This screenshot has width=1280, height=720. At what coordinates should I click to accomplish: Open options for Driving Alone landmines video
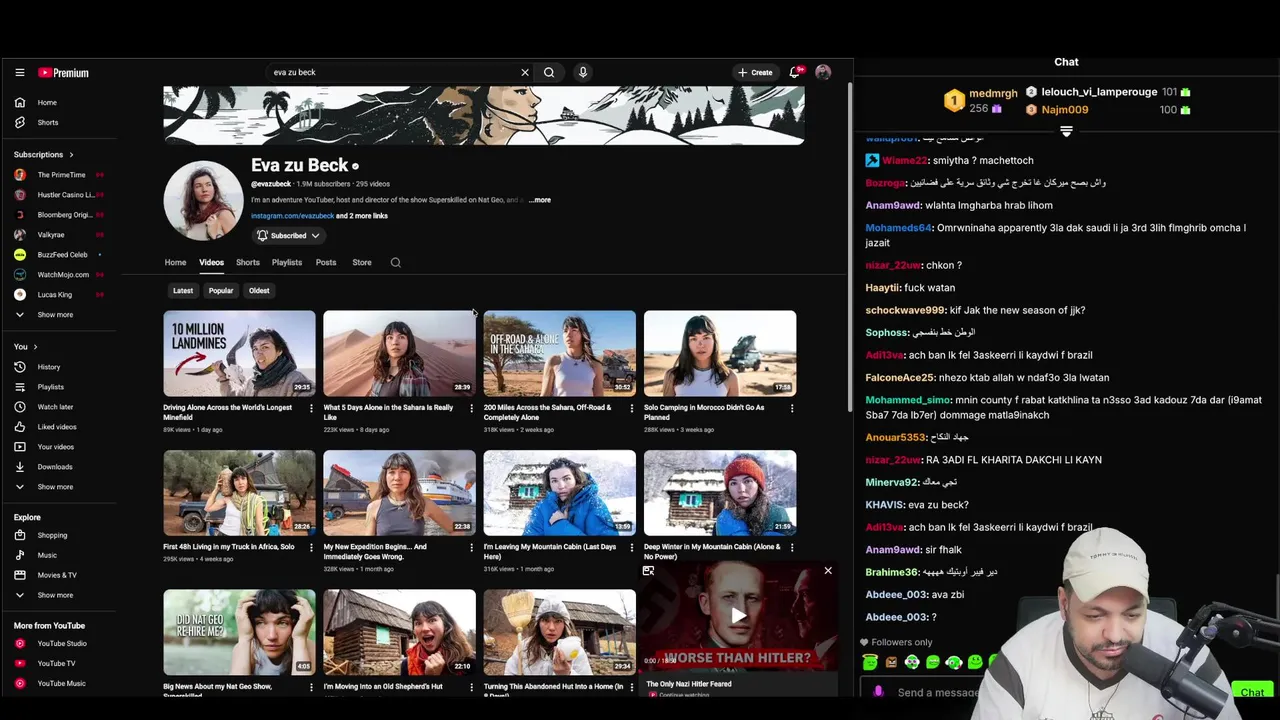tap(311, 408)
